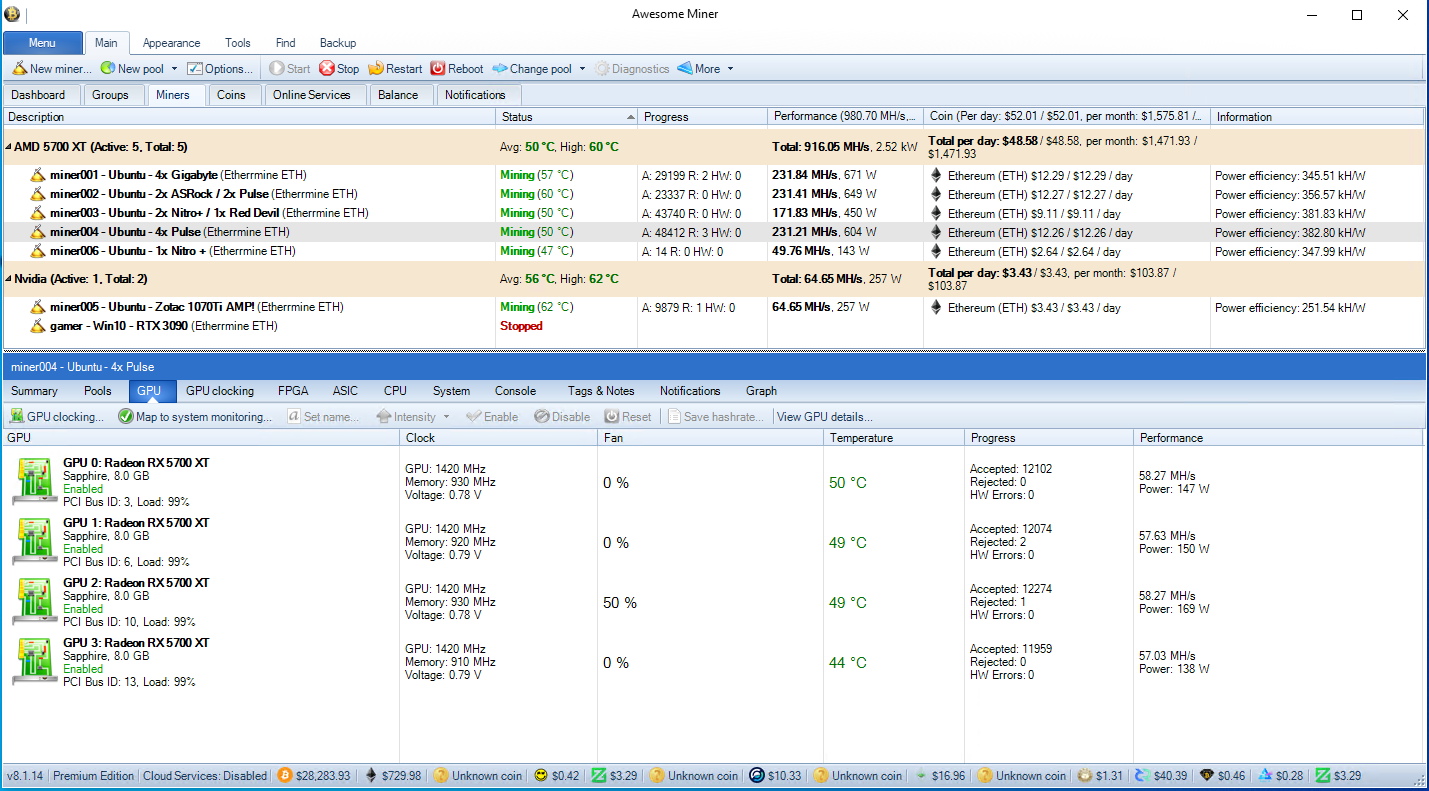This screenshot has height=791, width=1429.
Task: Click the $16.96 coin in status bar
Action: pyautogui.click(x=939, y=775)
